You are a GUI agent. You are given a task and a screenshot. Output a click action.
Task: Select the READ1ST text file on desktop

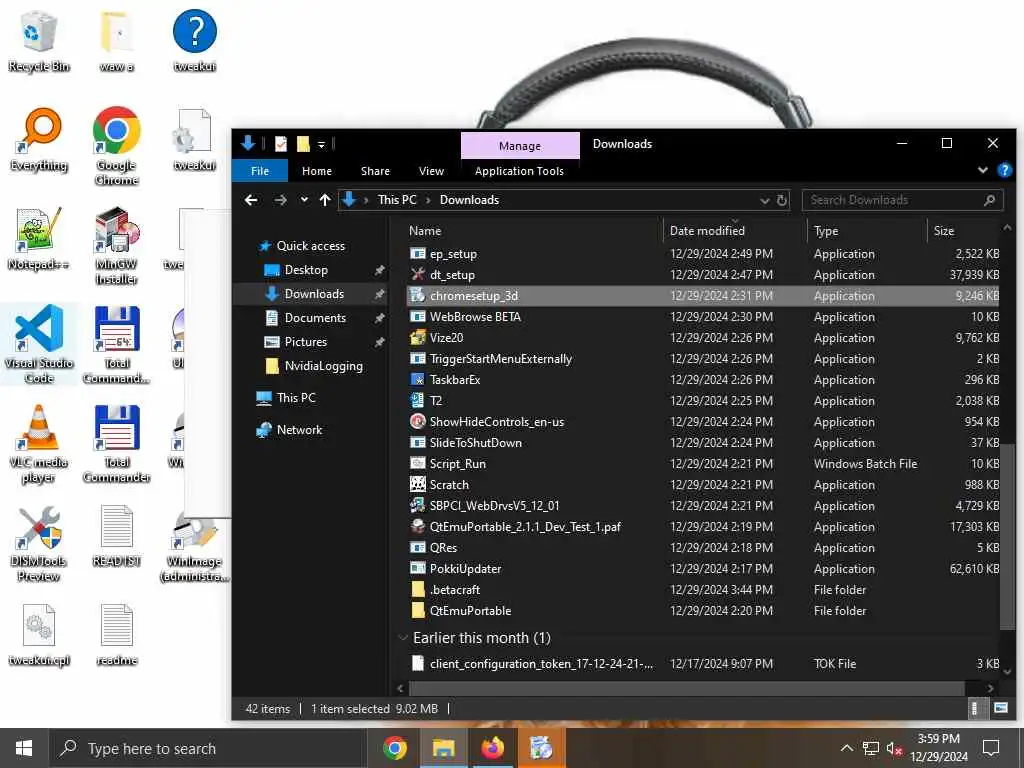click(116, 536)
